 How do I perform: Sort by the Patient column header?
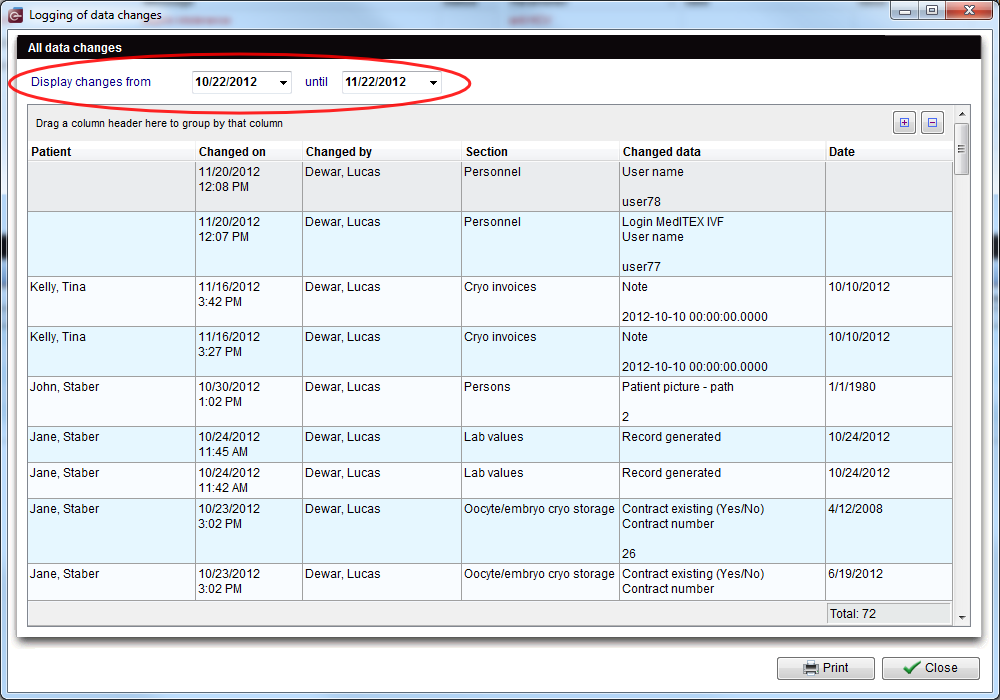[112, 152]
